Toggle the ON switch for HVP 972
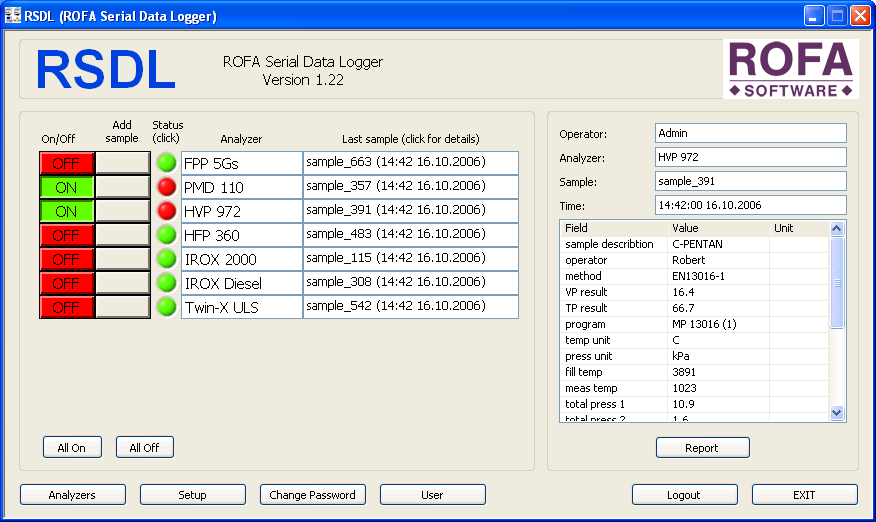 (66, 211)
